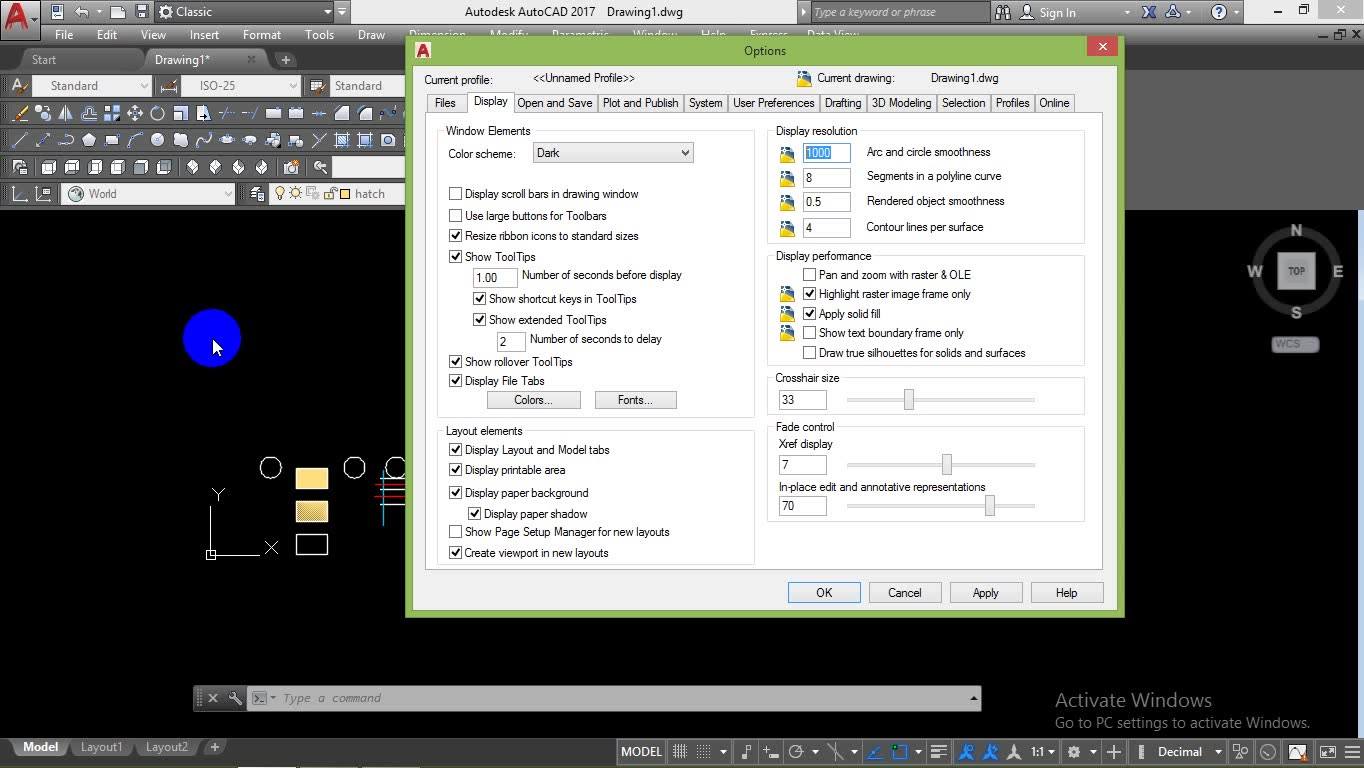Uncheck Display paper shadow

[x=475, y=514]
